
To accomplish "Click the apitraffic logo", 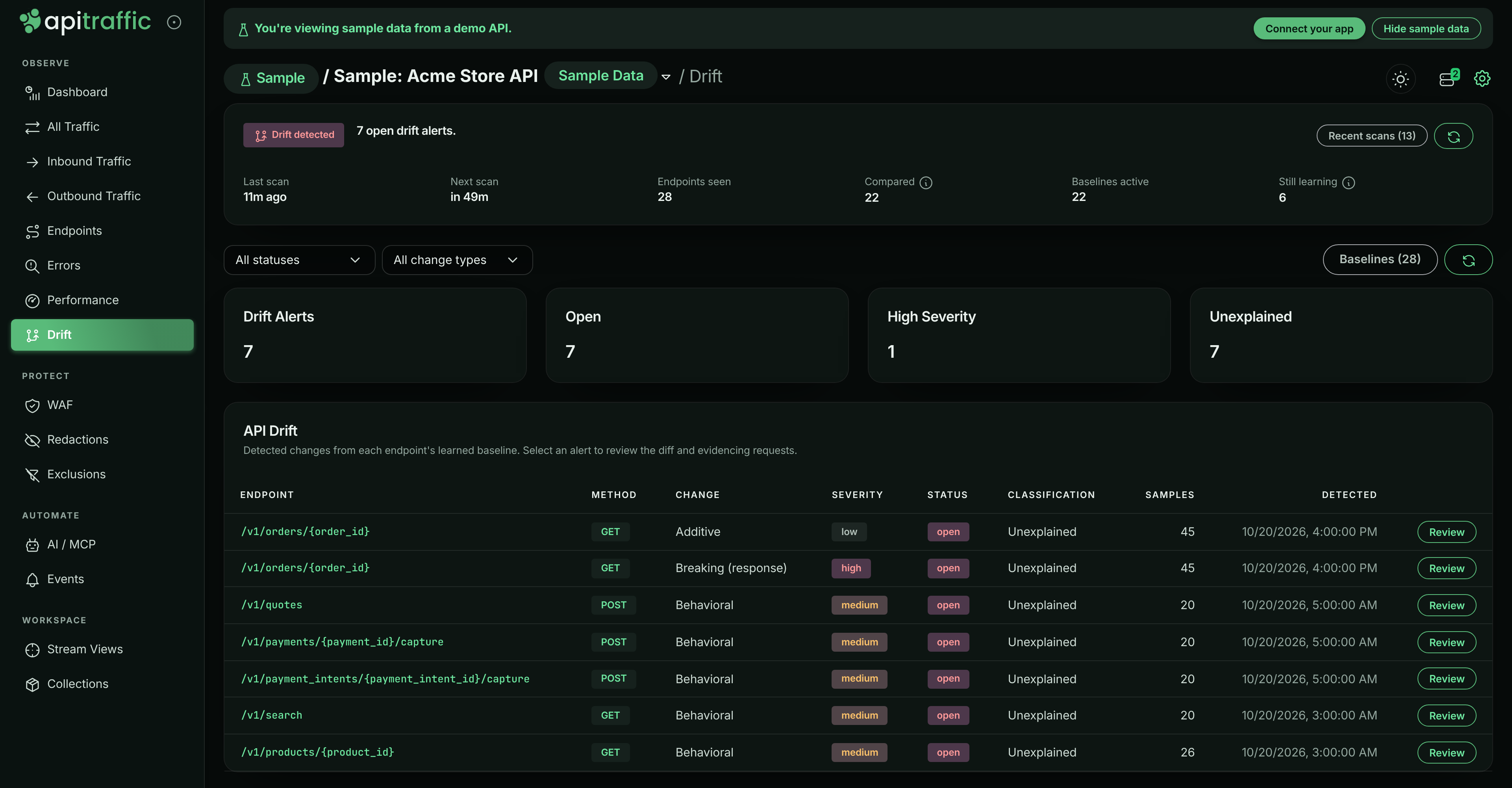I will [x=85, y=22].
